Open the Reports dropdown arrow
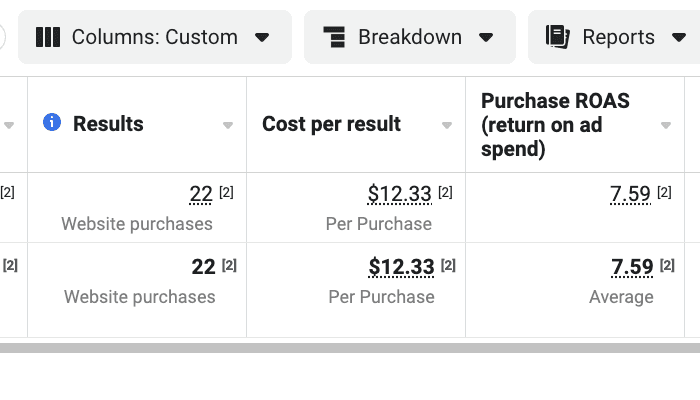Image resolution: width=700 pixels, height=400 pixels. pos(678,38)
